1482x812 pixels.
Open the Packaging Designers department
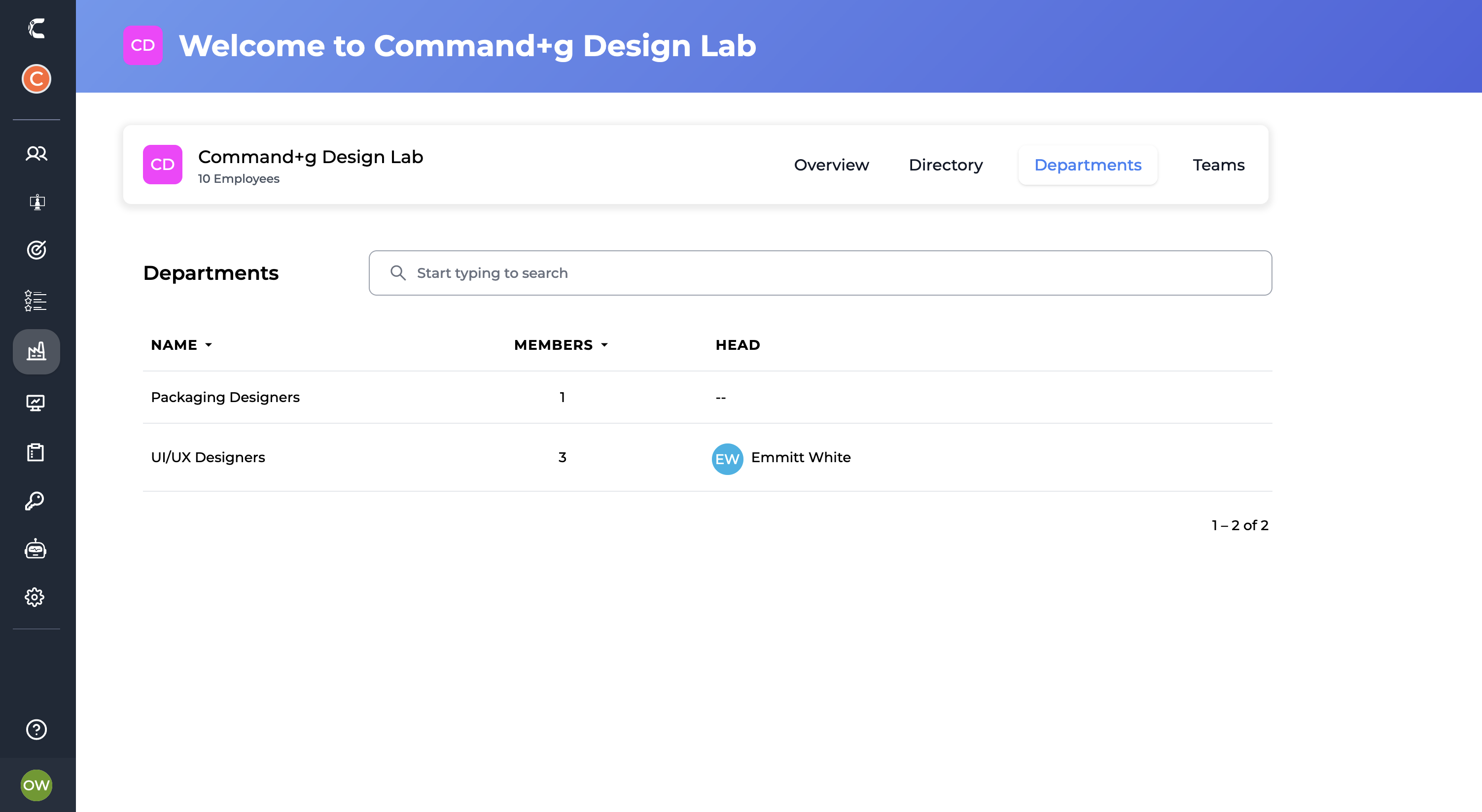click(x=225, y=397)
